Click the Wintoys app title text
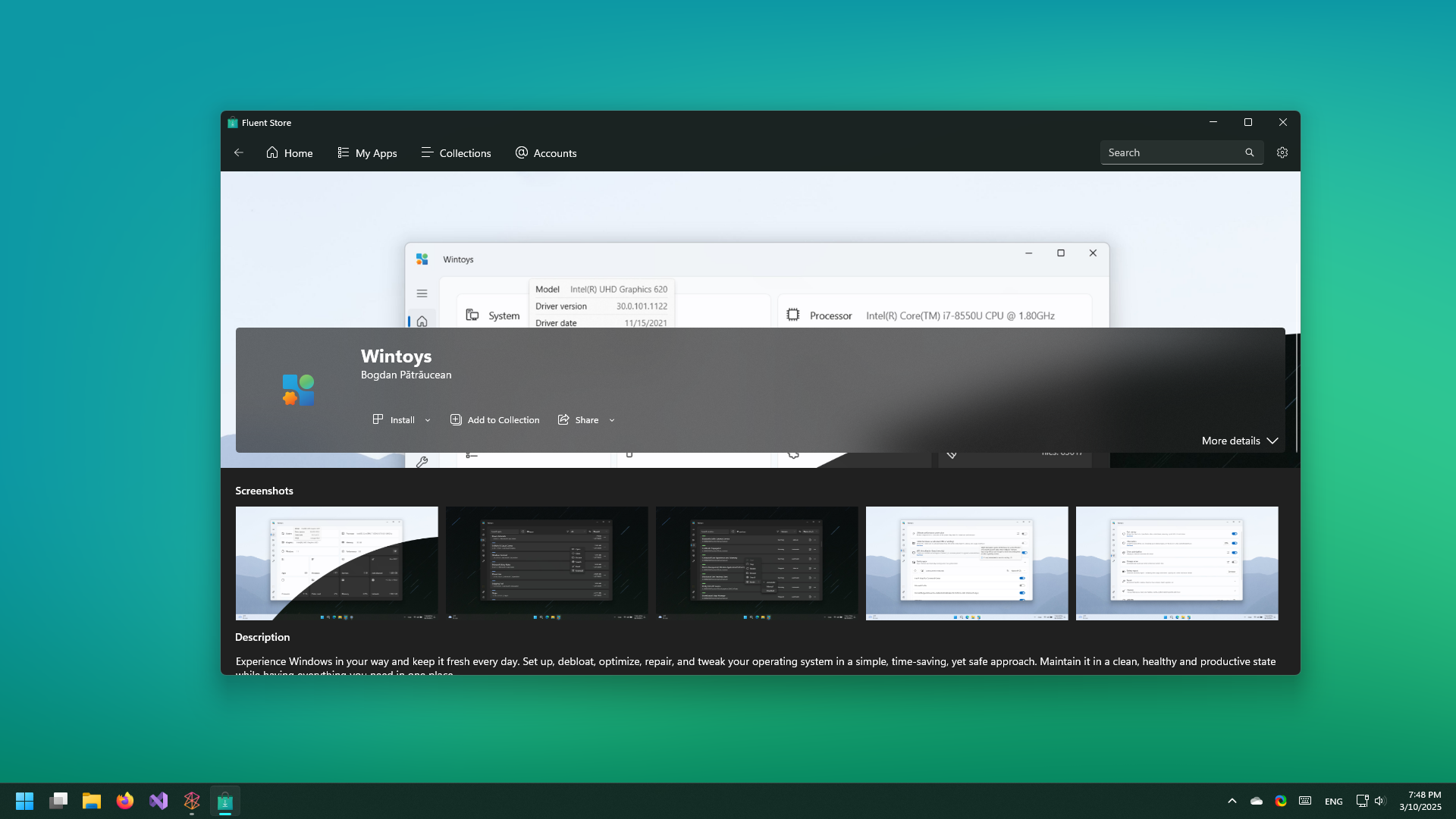The width and height of the screenshot is (1456, 819). click(x=396, y=356)
